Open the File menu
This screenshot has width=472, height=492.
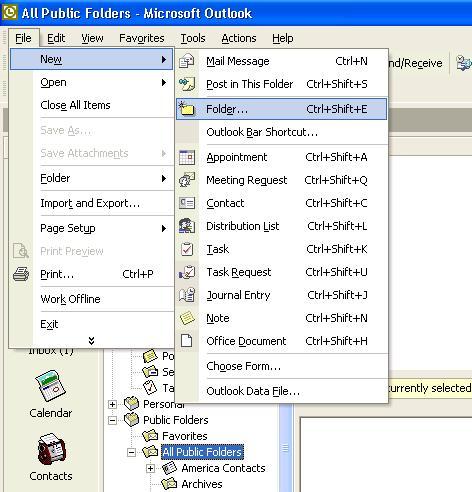click(23, 38)
